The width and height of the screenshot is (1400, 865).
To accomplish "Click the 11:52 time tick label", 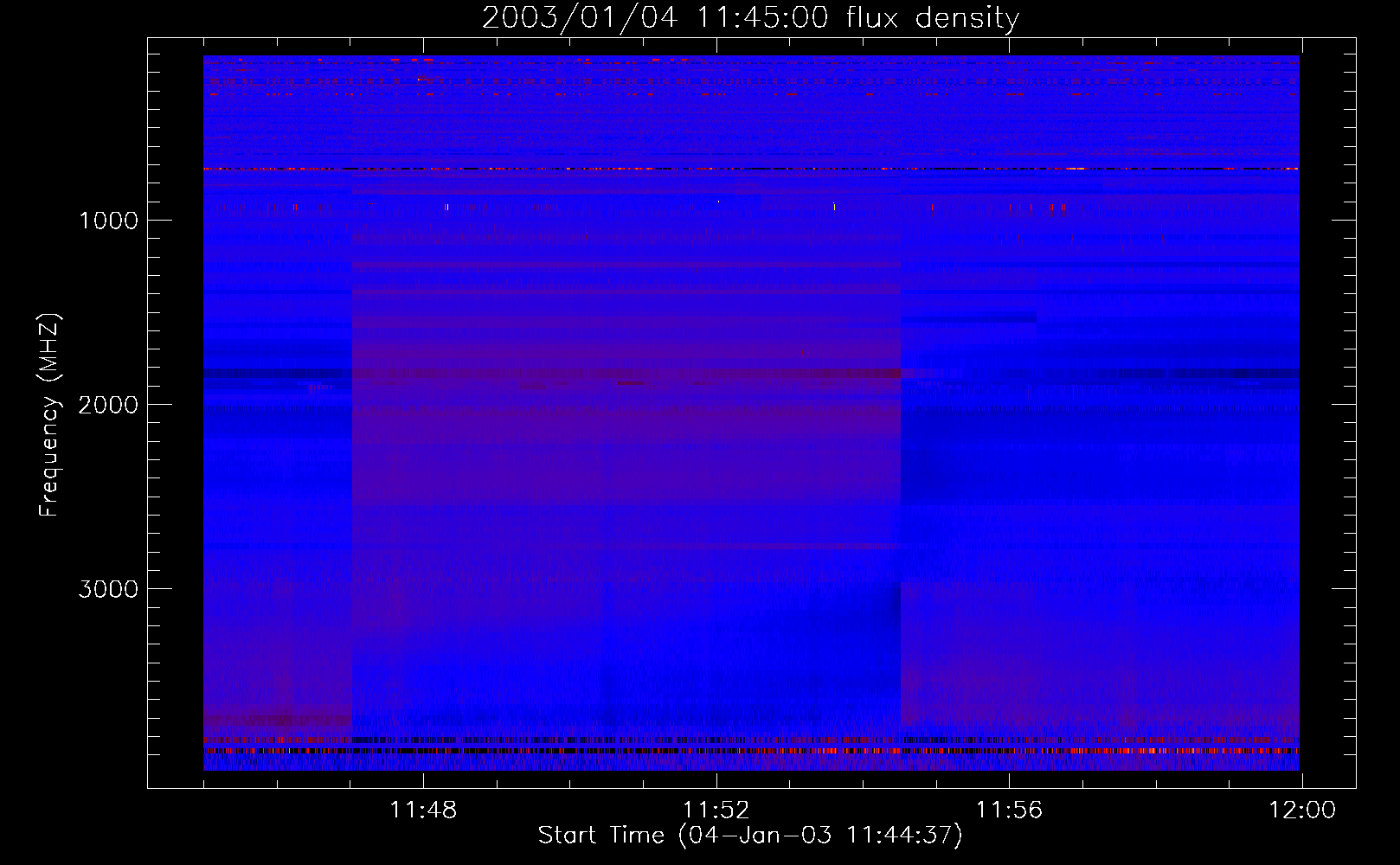I will 716,811.
